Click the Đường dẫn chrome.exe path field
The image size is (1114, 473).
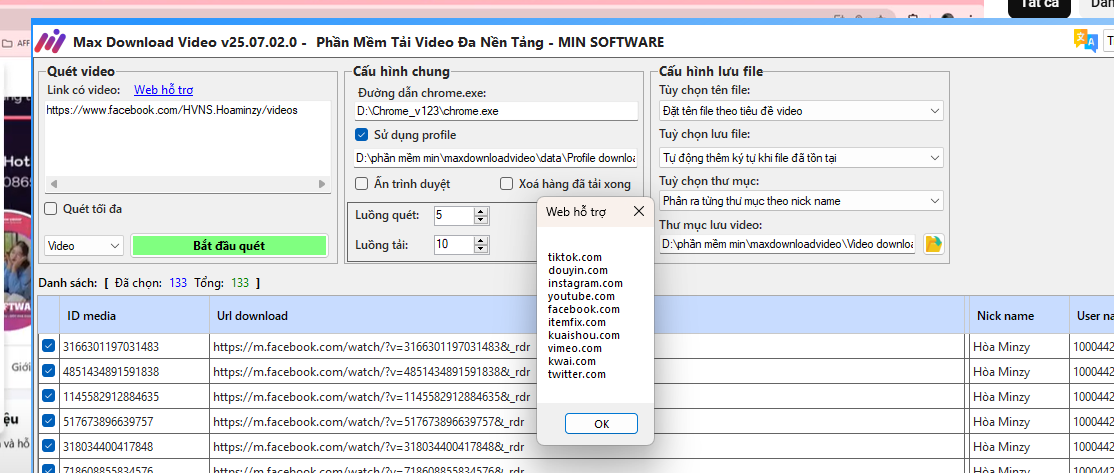496,111
